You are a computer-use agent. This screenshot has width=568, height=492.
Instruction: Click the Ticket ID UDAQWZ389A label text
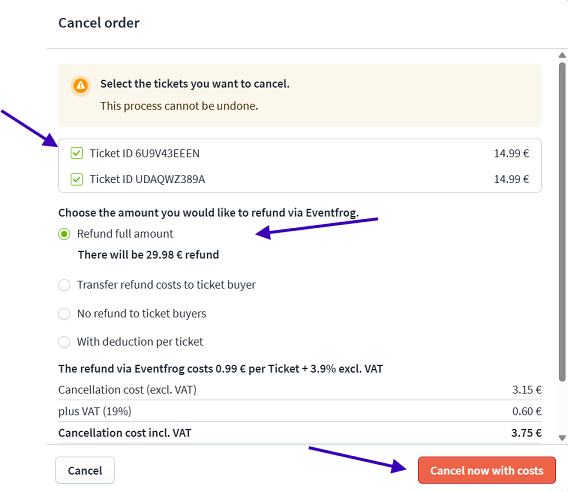point(147,179)
